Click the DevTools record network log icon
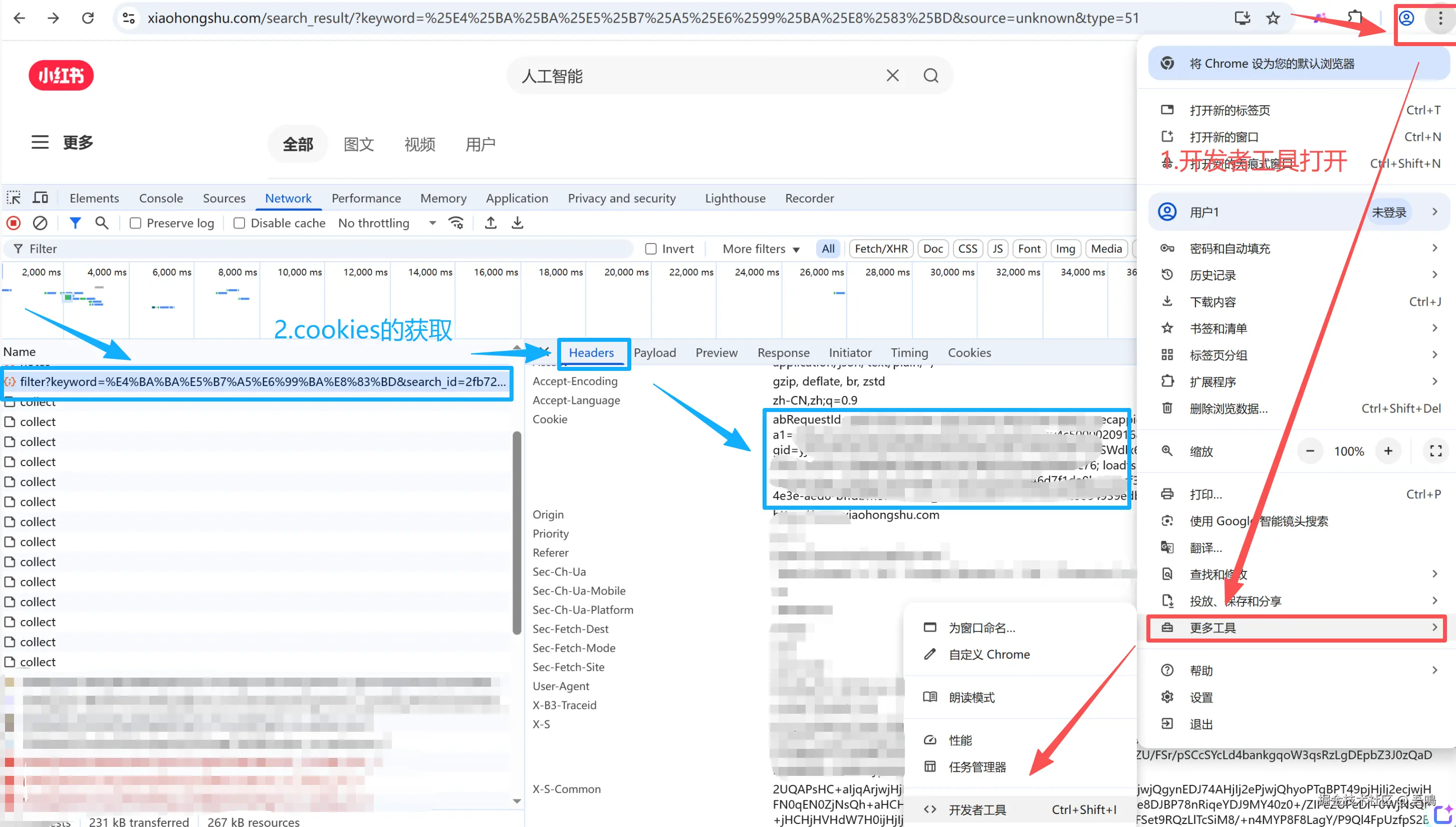 click(x=14, y=223)
